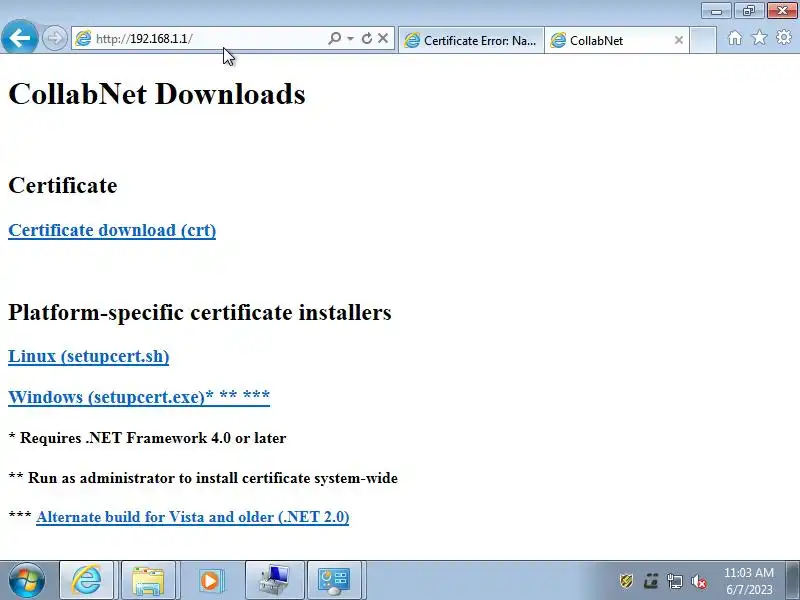Open Alternate build for Vista and older link
Screen dimensions: 800x600
[x=193, y=517]
